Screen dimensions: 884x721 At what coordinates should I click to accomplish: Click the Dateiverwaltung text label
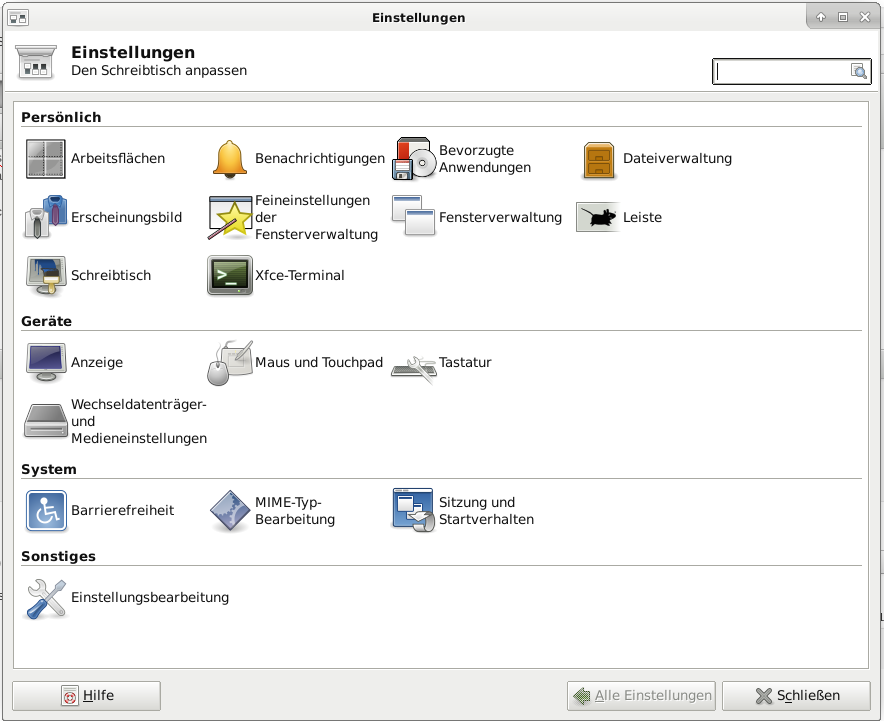point(677,158)
